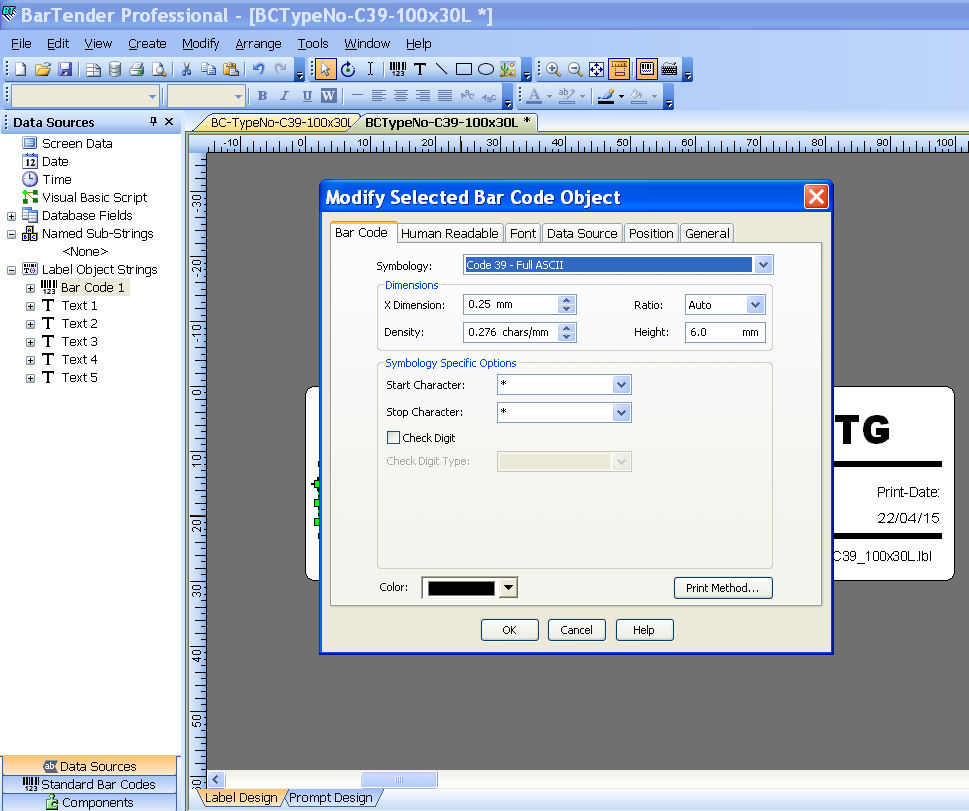Switch to Prompt Design view tab
The image size is (969, 811).
pyautogui.click(x=331, y=797)
